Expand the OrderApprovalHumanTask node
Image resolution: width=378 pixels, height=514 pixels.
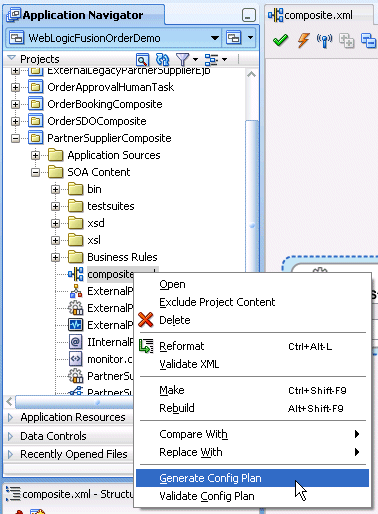tap(15, 88)
